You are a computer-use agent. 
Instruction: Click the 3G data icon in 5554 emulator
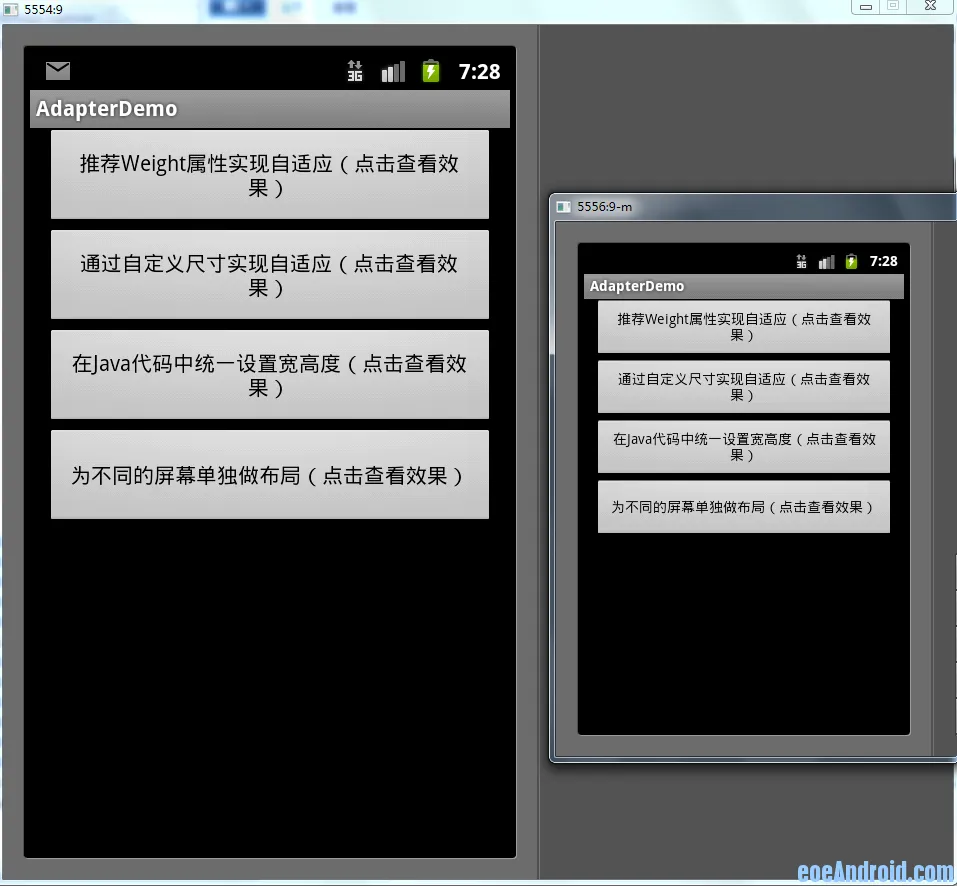coord(355,71)
